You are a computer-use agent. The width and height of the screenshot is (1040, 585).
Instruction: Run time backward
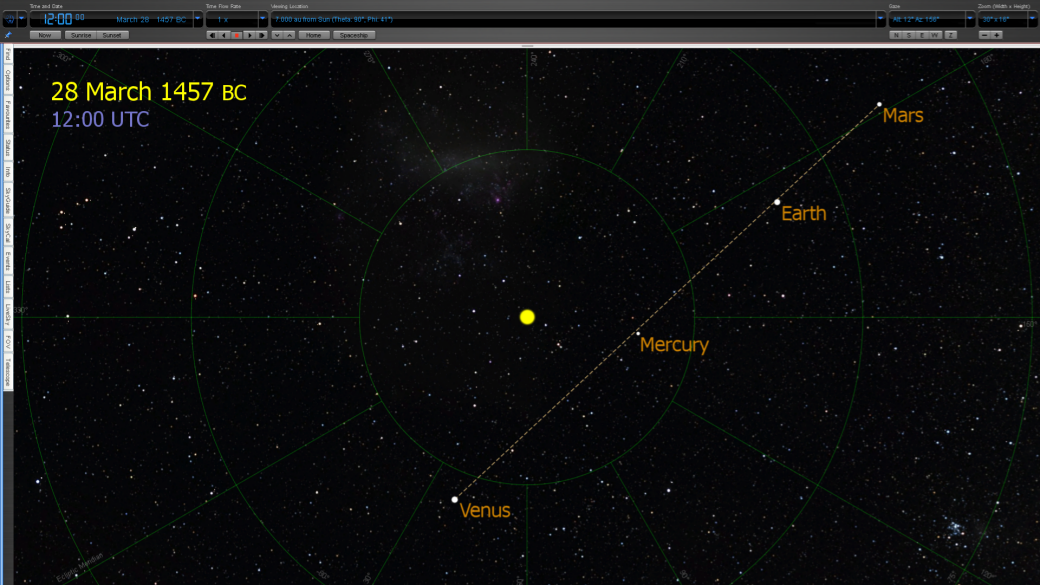[224, 35]
